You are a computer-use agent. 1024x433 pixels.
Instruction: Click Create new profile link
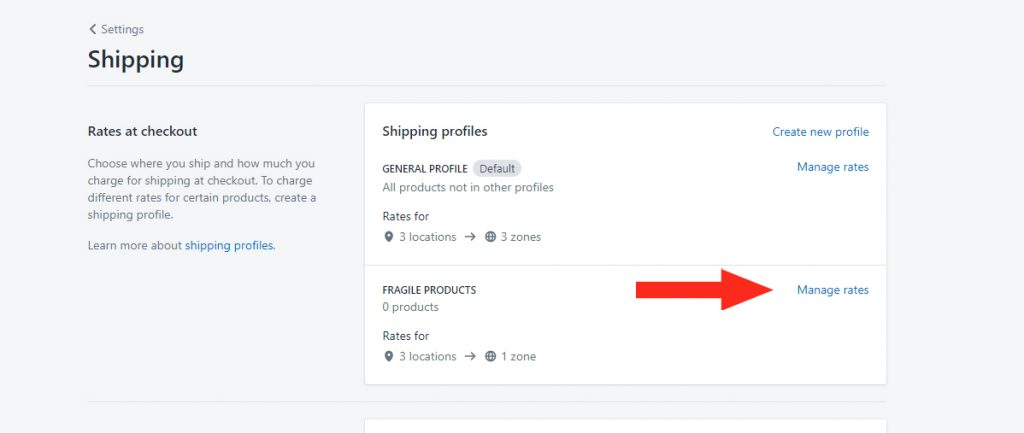pyautogui.click(x=820, y=132)
